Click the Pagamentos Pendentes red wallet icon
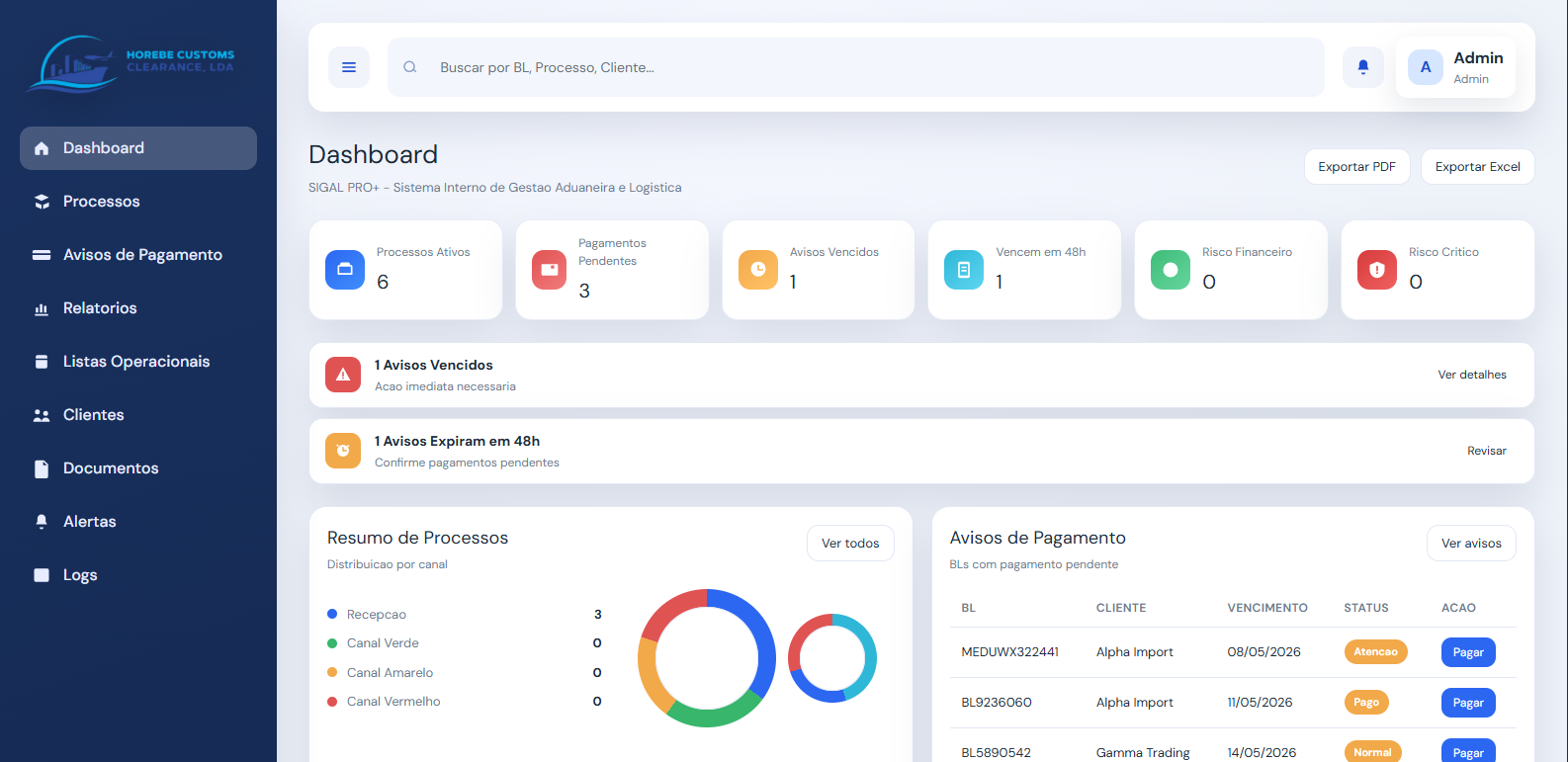1568x762 pixels. point(550,270)
